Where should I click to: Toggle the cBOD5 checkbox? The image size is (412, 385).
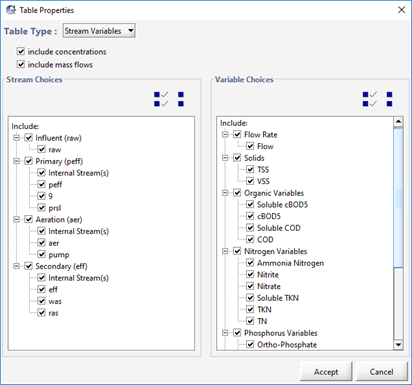click(250, 216)
